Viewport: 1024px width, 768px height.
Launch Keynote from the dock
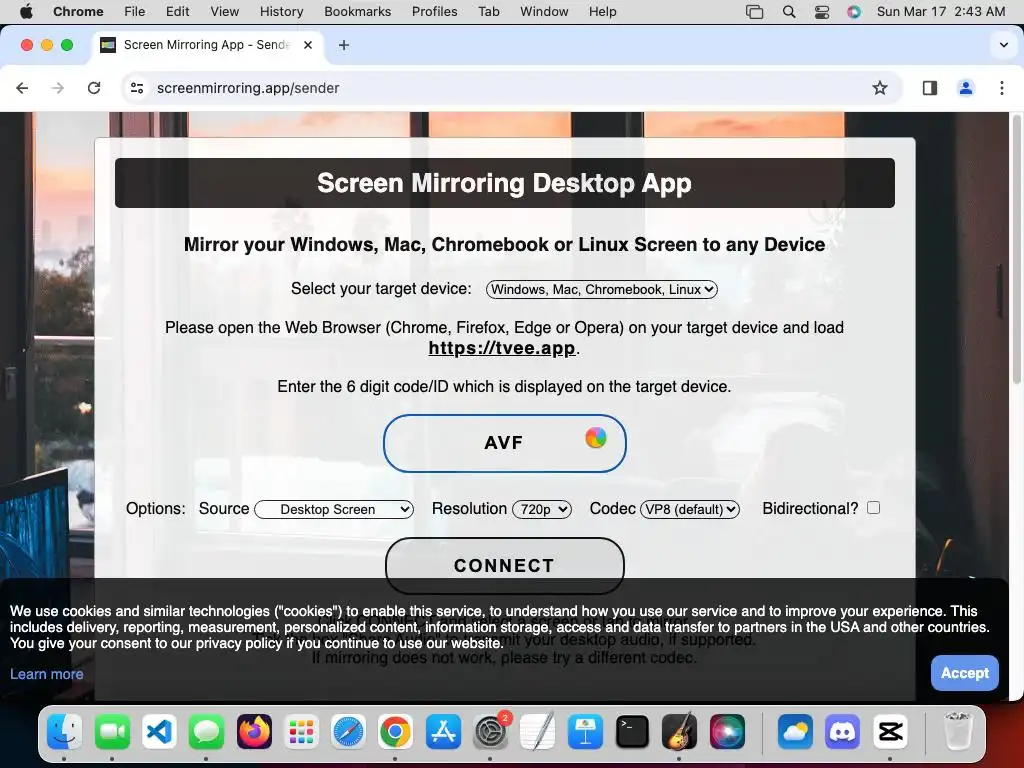pos(585,731)
